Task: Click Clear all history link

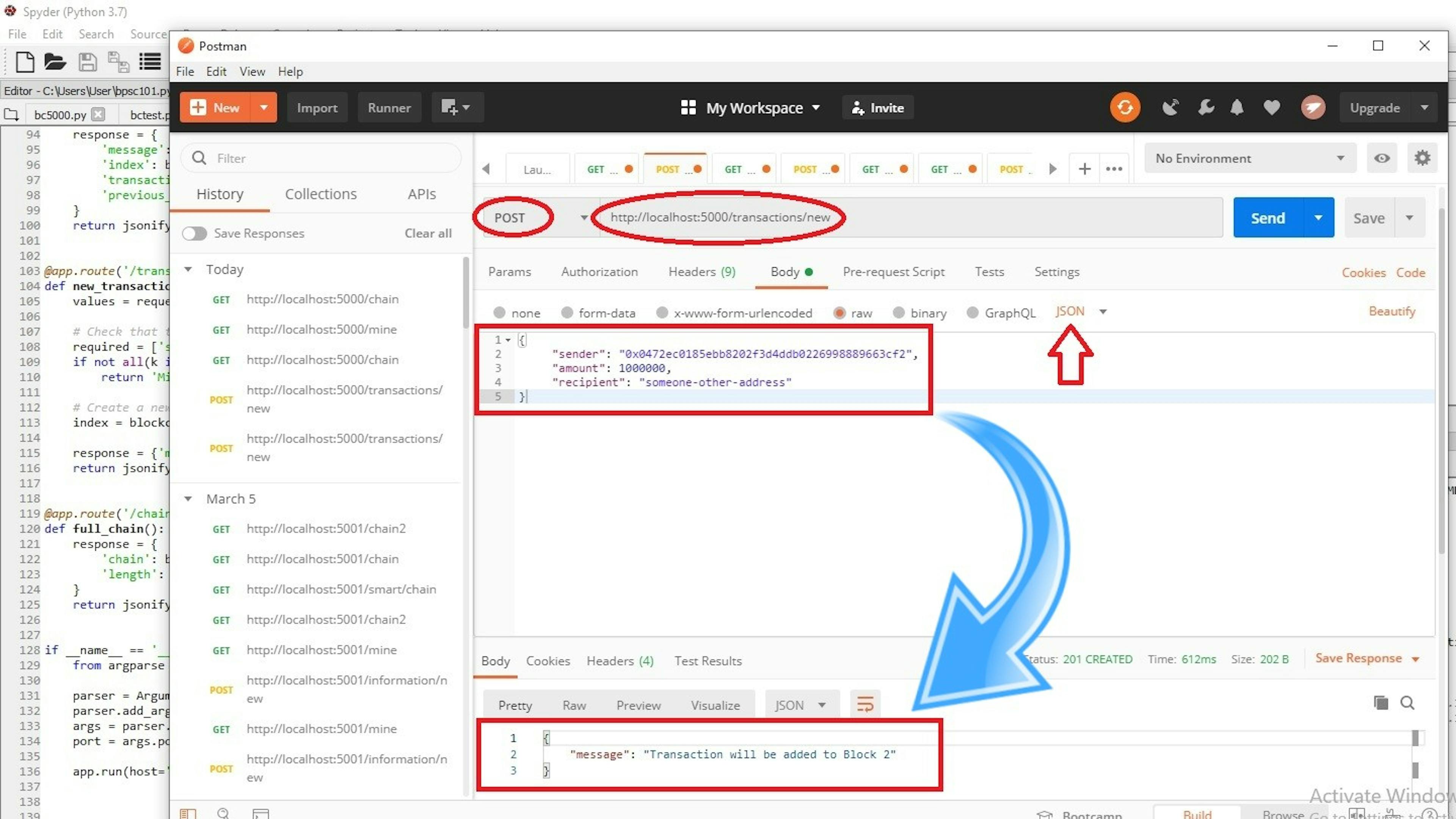Action: [428, 234]
